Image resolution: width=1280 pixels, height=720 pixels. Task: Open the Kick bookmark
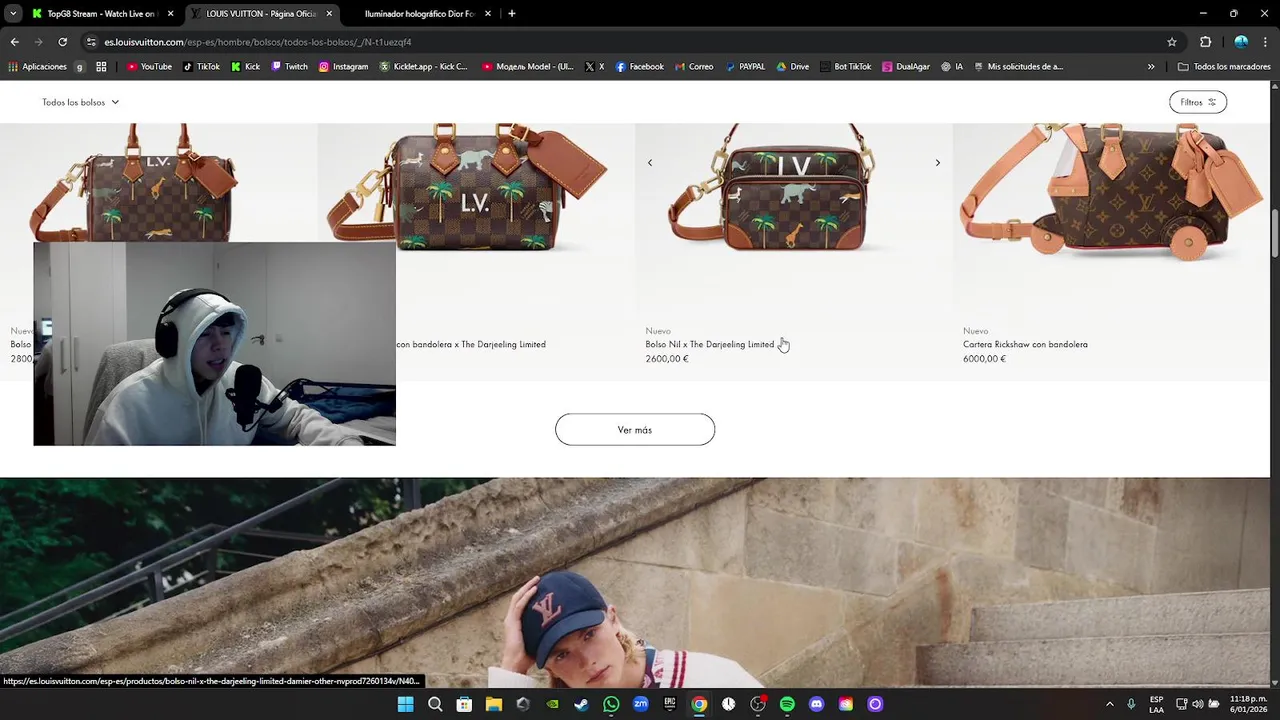[x=245, y=67]
